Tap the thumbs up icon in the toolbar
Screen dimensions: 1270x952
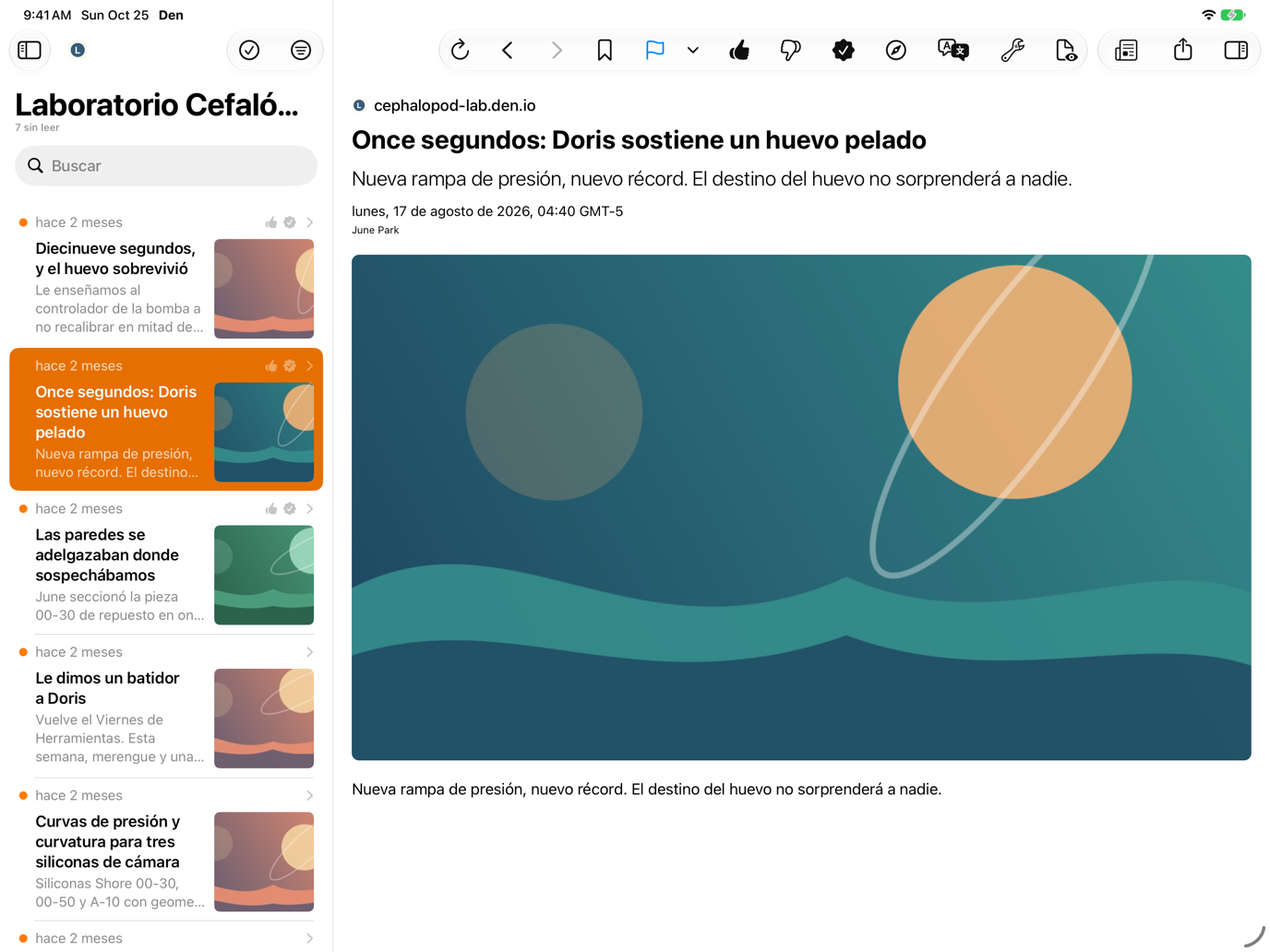739,50
